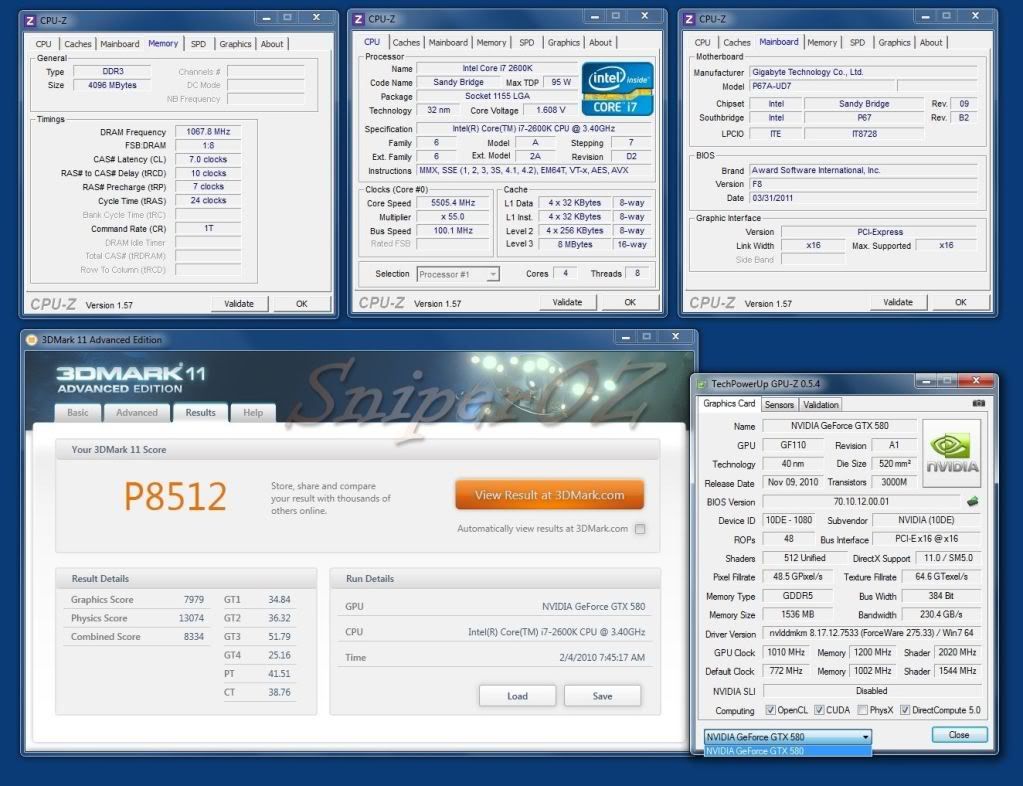Click the Intel Core i7 logo badge
Viewport: 1023px width, 786px height.
coord(617,89)
